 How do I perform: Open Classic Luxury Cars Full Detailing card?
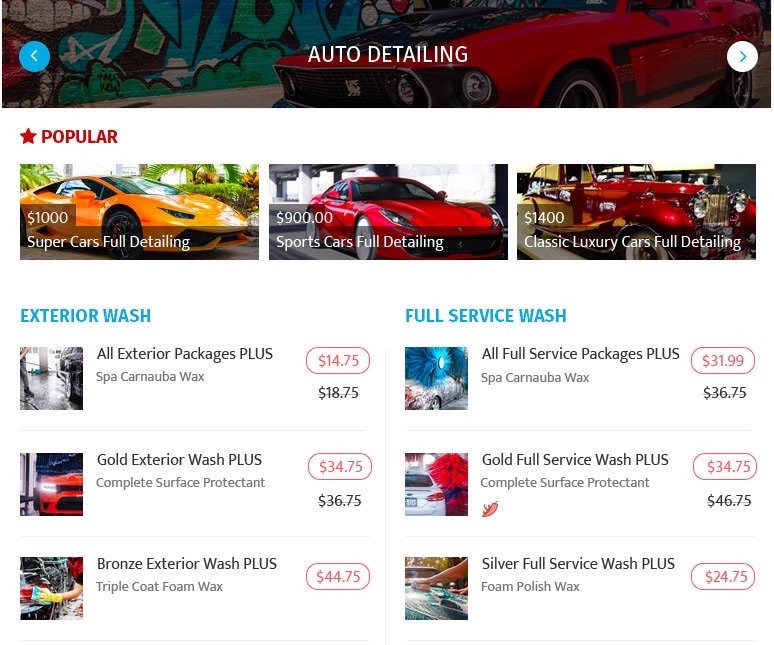click(x=636, y=212)
